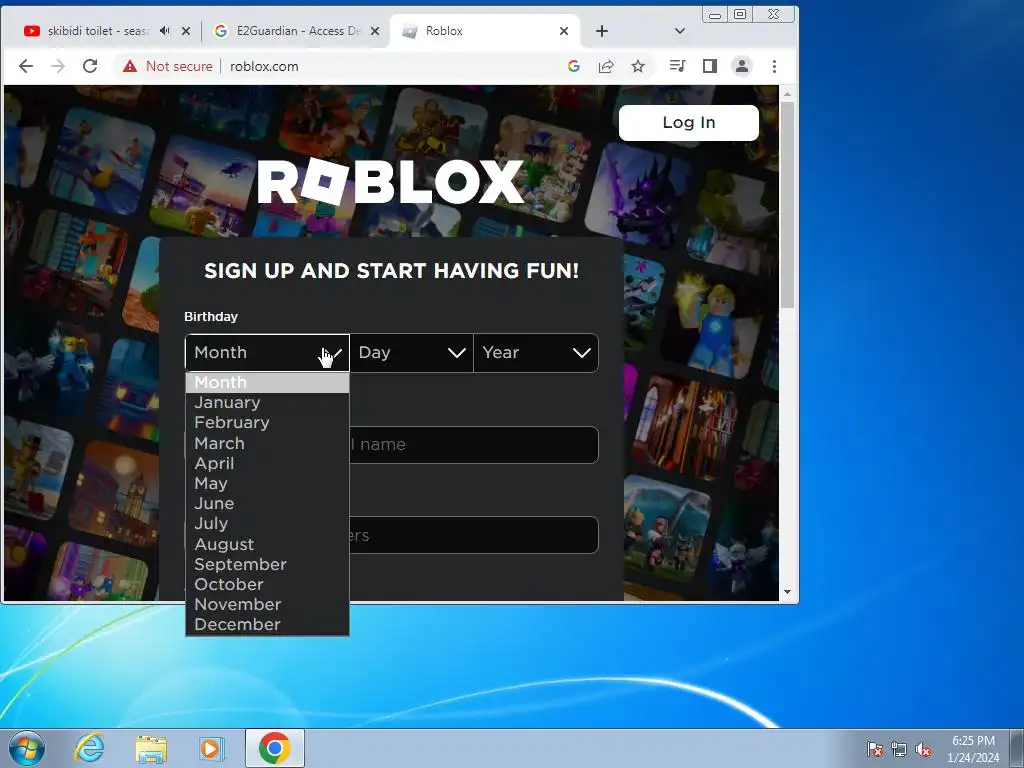
Task: Click the page scrollbar down arrow
Action: 787,592
